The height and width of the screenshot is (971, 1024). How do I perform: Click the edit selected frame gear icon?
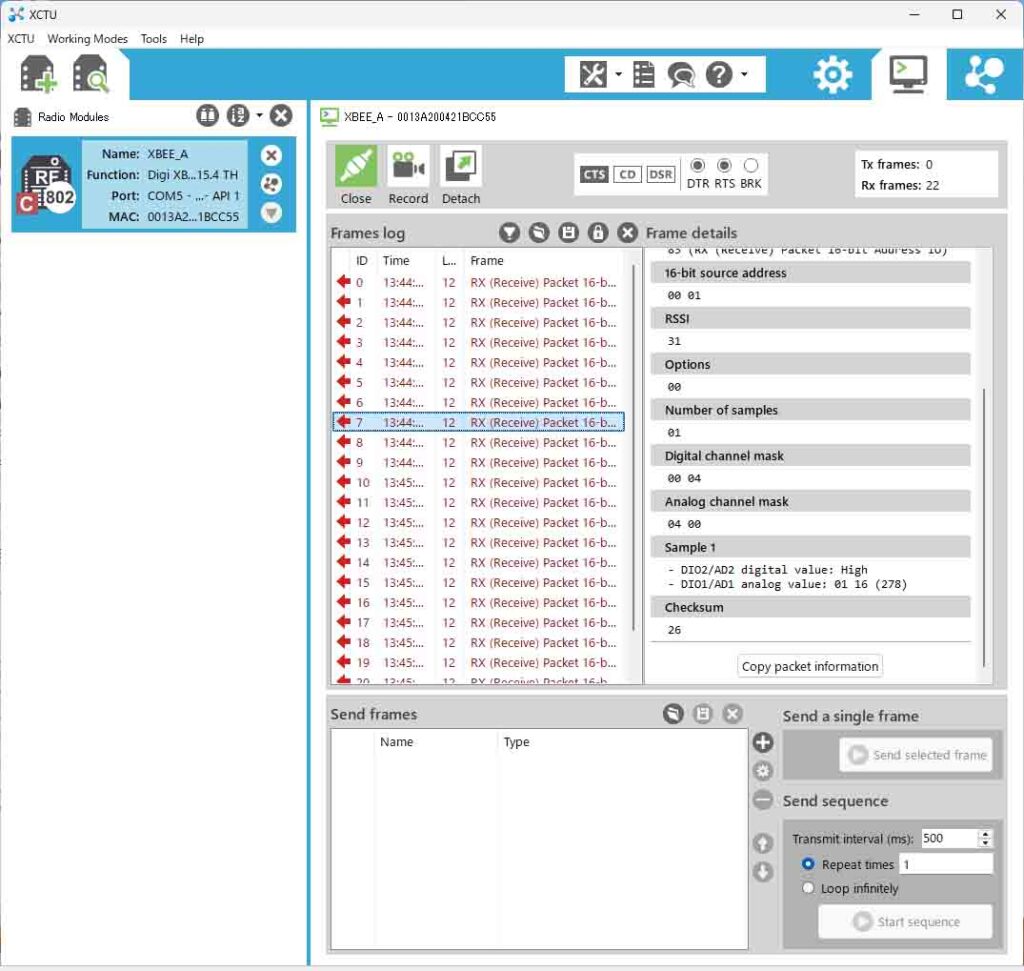763,771
